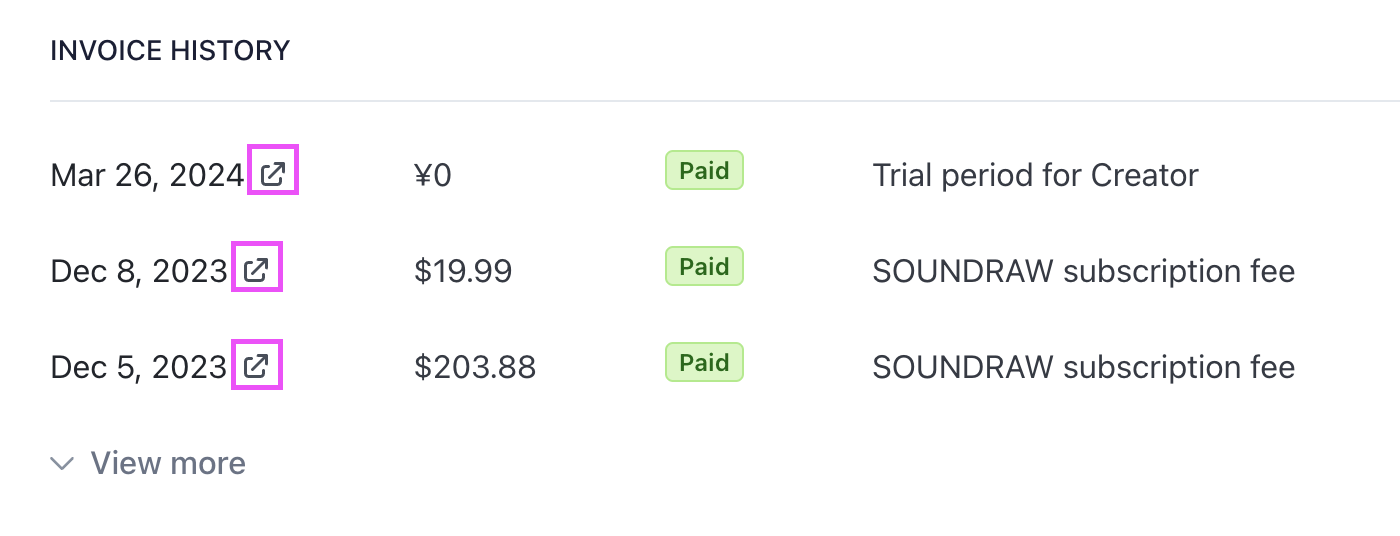Select the $19.99 invoice amount
The width and height of the screenshot is (1400, 536).
pos(463,271)
